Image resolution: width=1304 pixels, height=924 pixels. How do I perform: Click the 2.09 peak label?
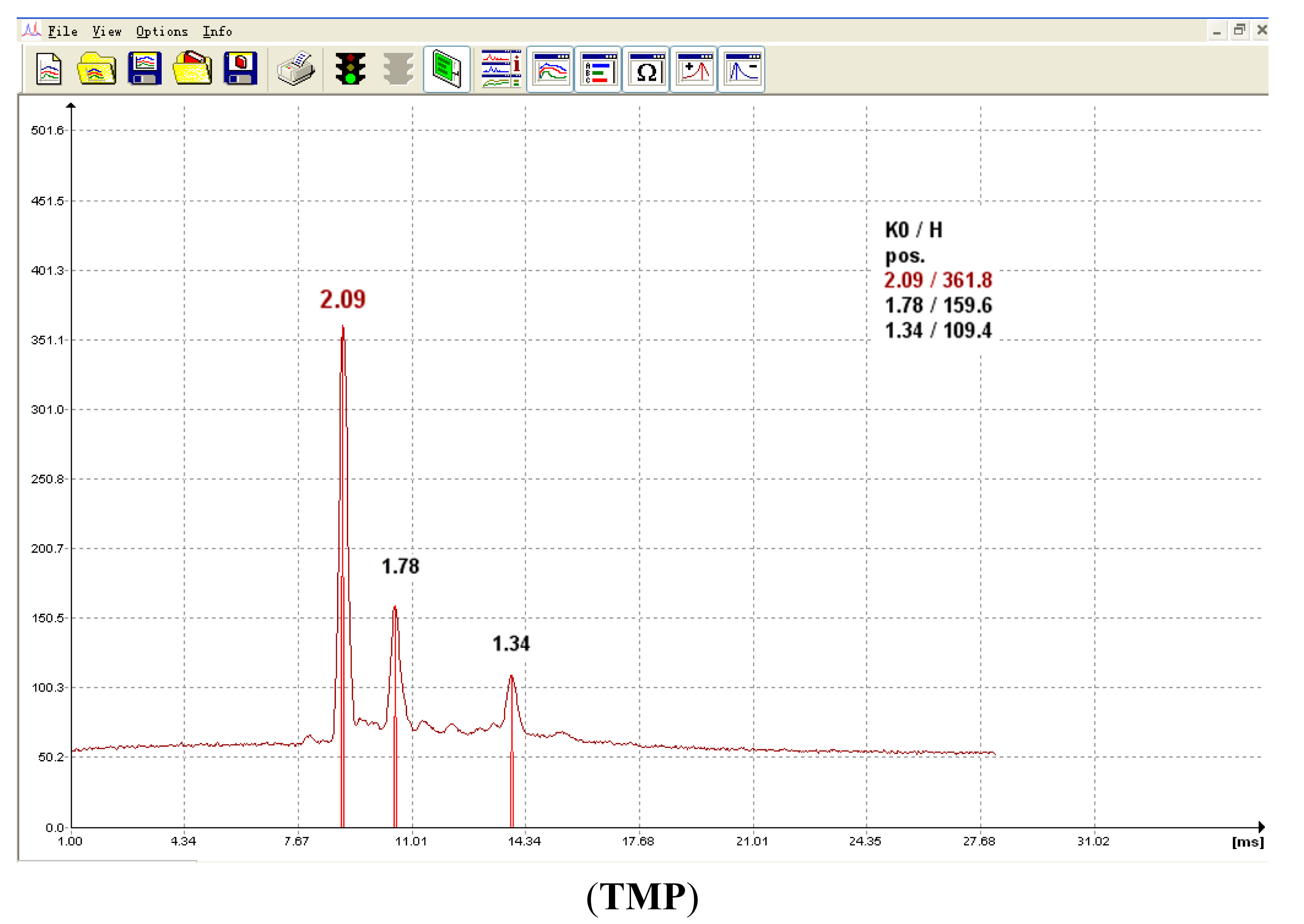click(343, 299)
